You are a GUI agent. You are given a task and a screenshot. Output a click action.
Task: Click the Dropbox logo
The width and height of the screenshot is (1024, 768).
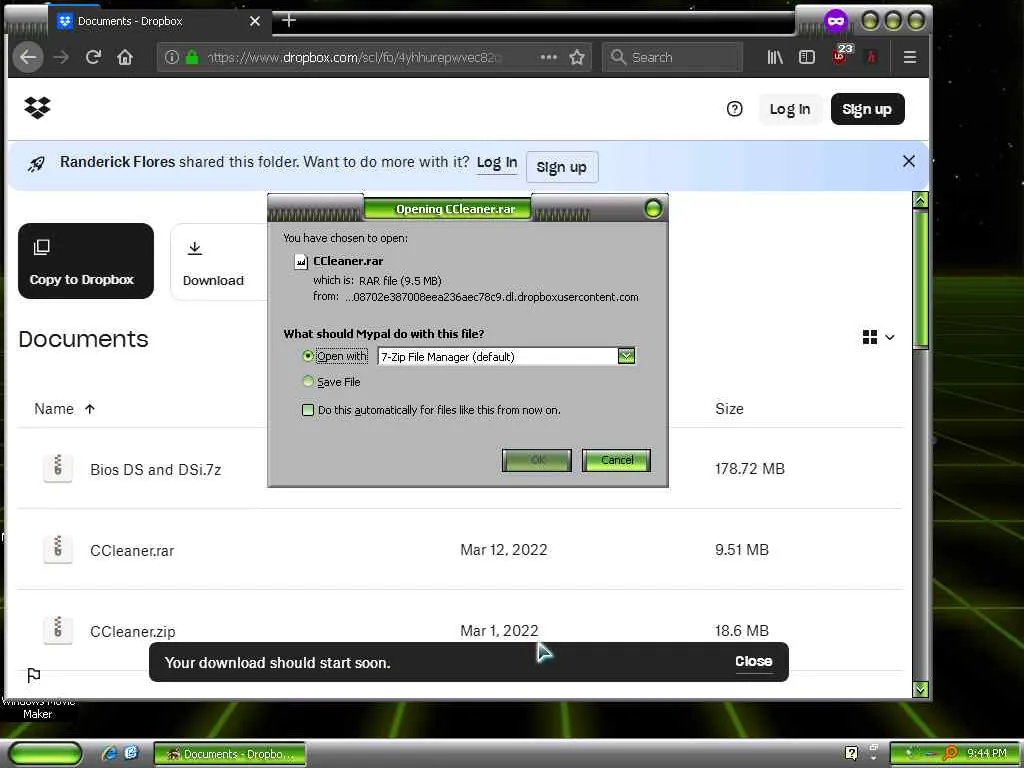coord(37,108)
